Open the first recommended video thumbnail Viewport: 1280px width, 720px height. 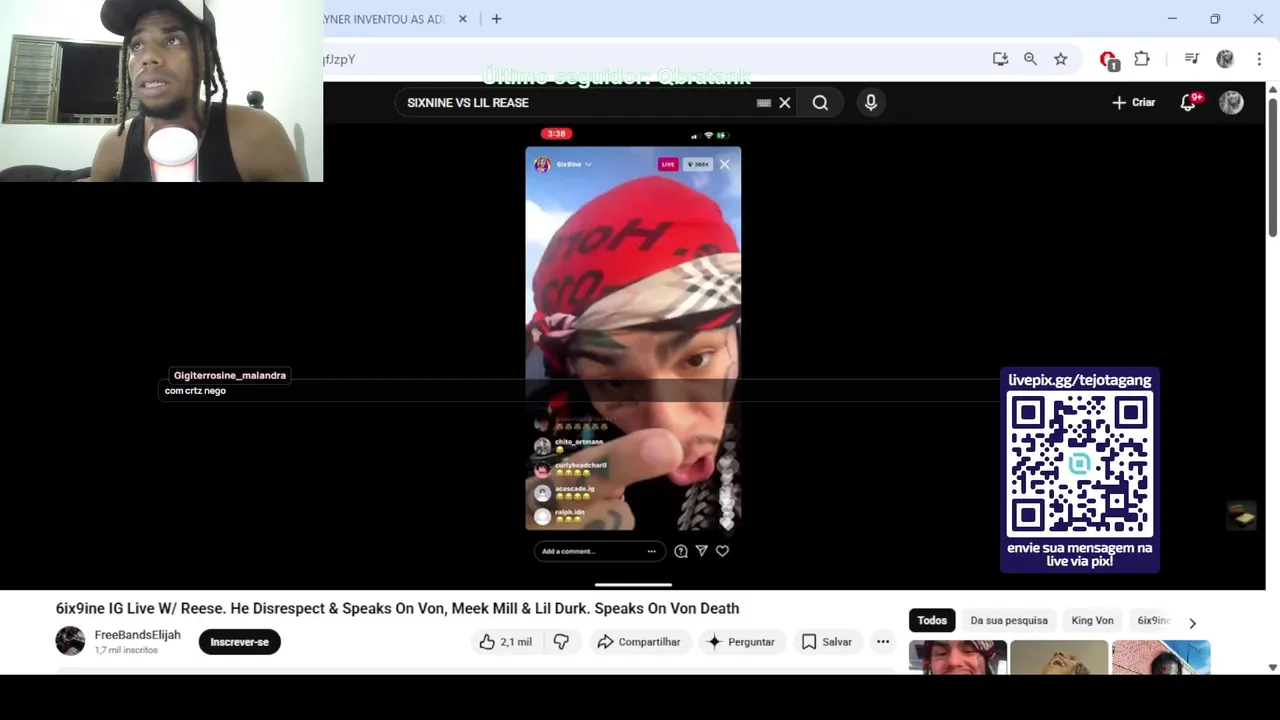click(957, 658)
